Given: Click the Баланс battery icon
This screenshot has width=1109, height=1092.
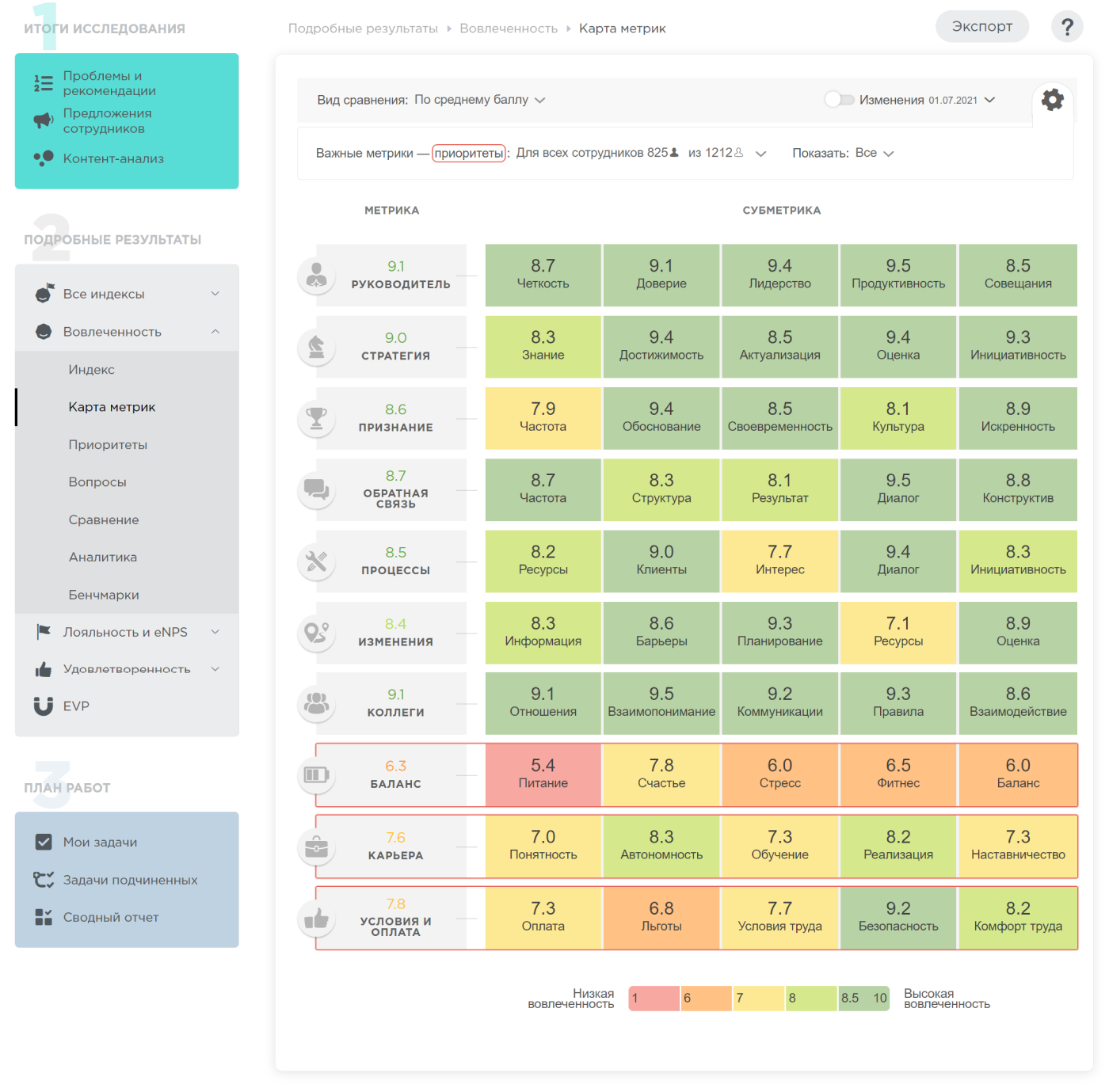Looking at the screenshot, I should (317, 774).
